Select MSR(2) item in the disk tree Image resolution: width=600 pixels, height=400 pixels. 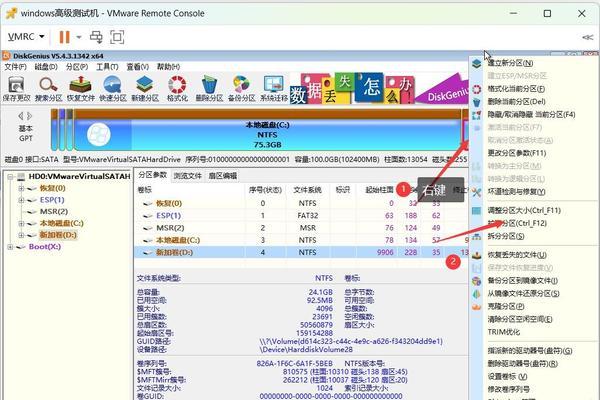(54, 212)
